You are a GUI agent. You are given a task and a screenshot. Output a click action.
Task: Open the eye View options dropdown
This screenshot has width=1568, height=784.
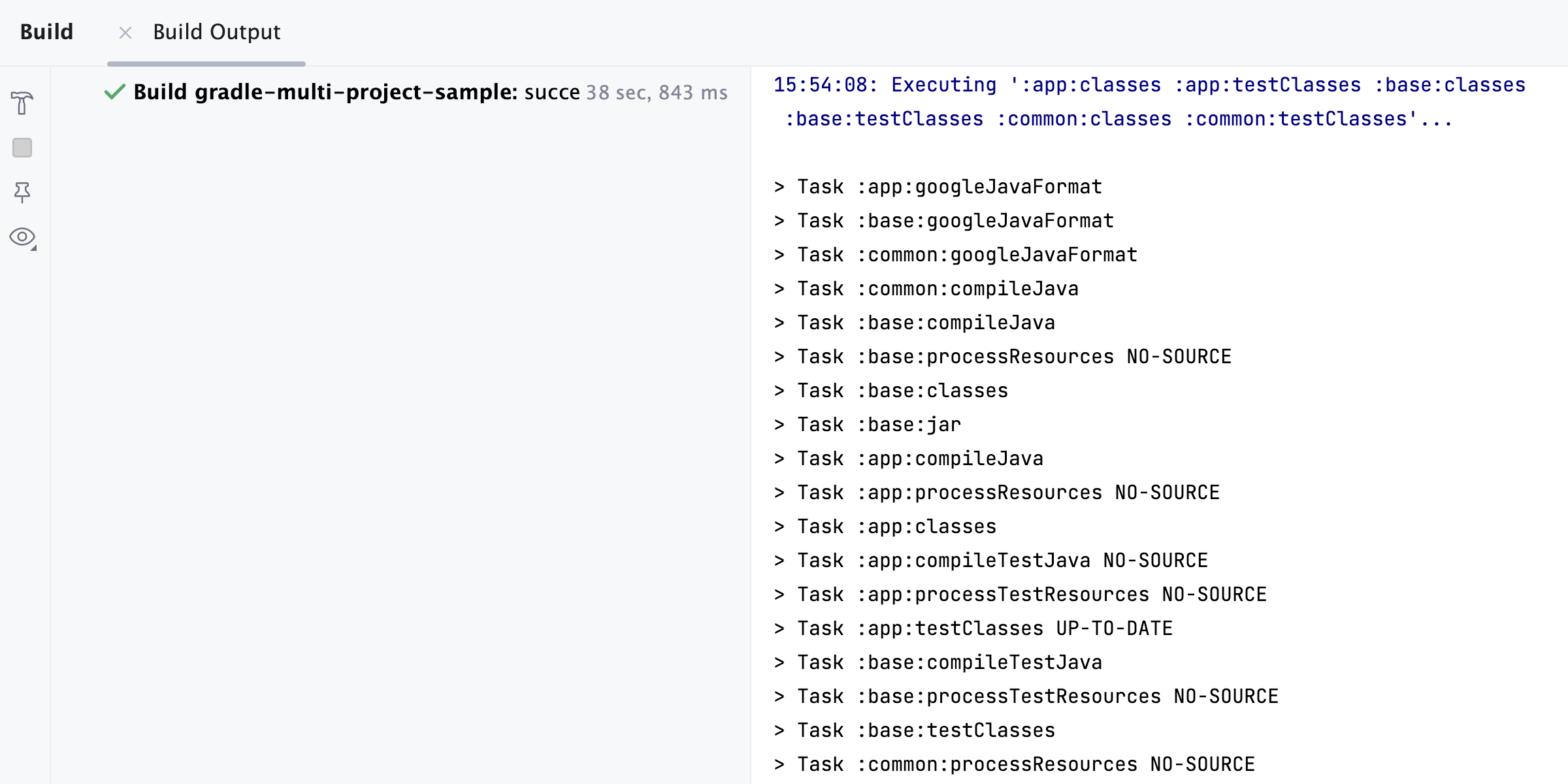coord(23,237)
